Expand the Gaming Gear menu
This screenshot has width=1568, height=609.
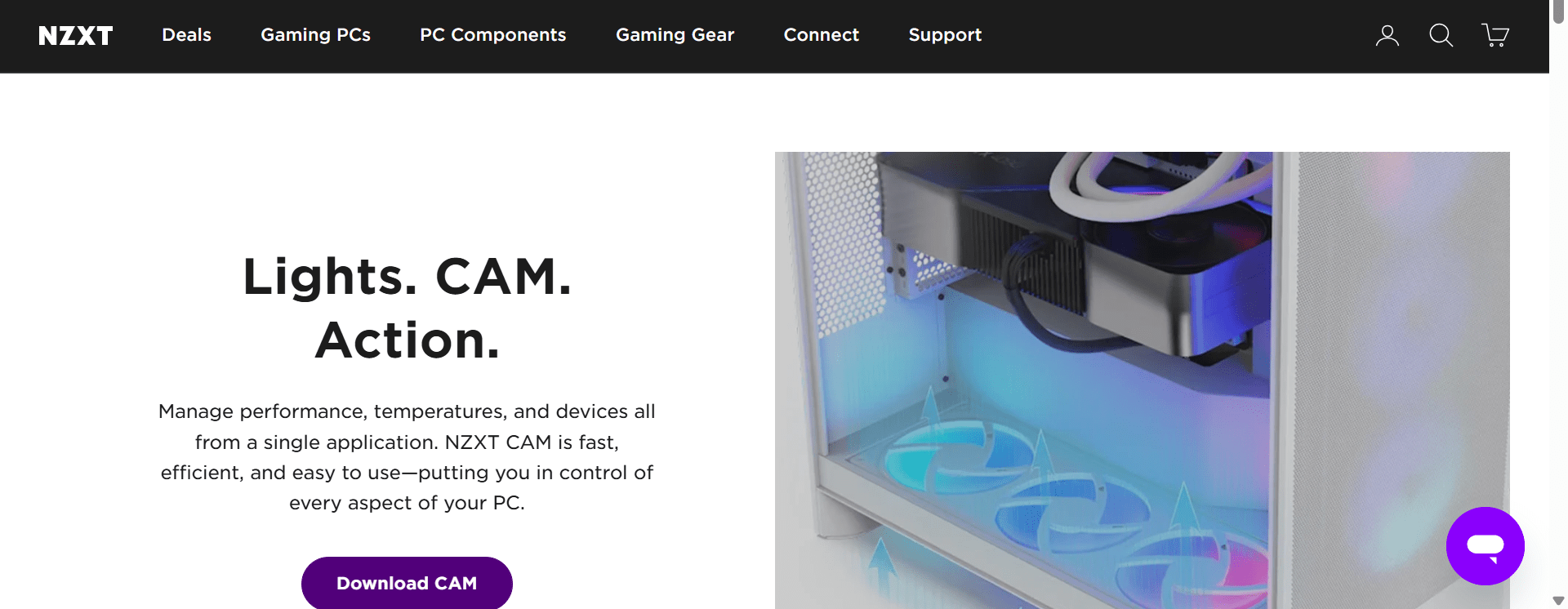pyautogui.click(x=675, y=35)
